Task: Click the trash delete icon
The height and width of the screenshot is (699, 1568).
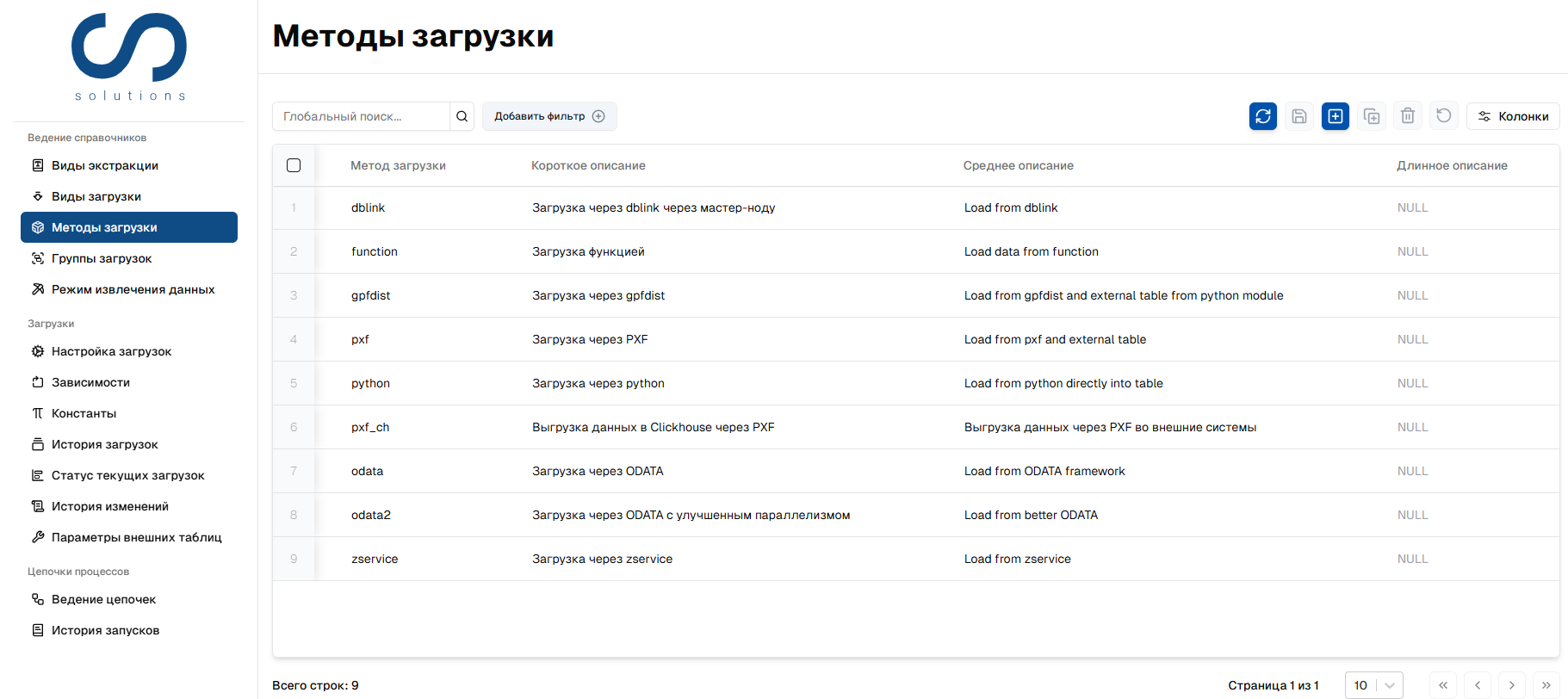Action: click(1407, 116)
